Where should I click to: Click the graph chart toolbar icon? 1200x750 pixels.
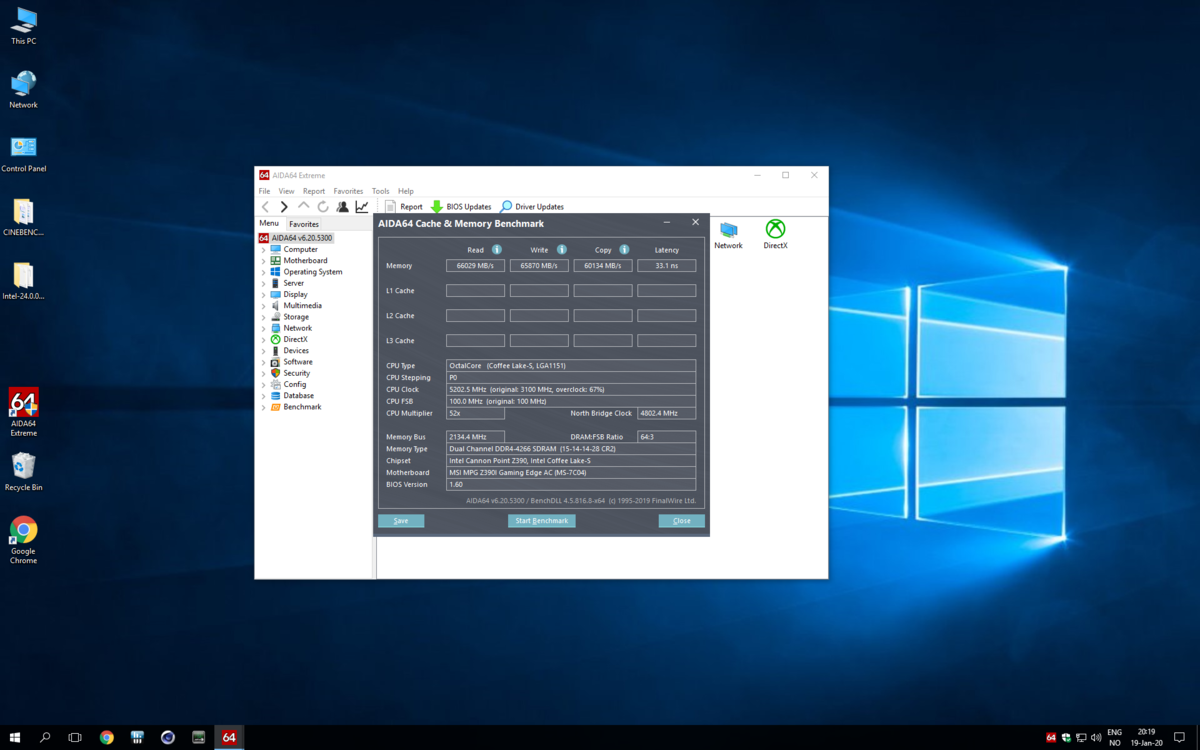pos(362,207)
